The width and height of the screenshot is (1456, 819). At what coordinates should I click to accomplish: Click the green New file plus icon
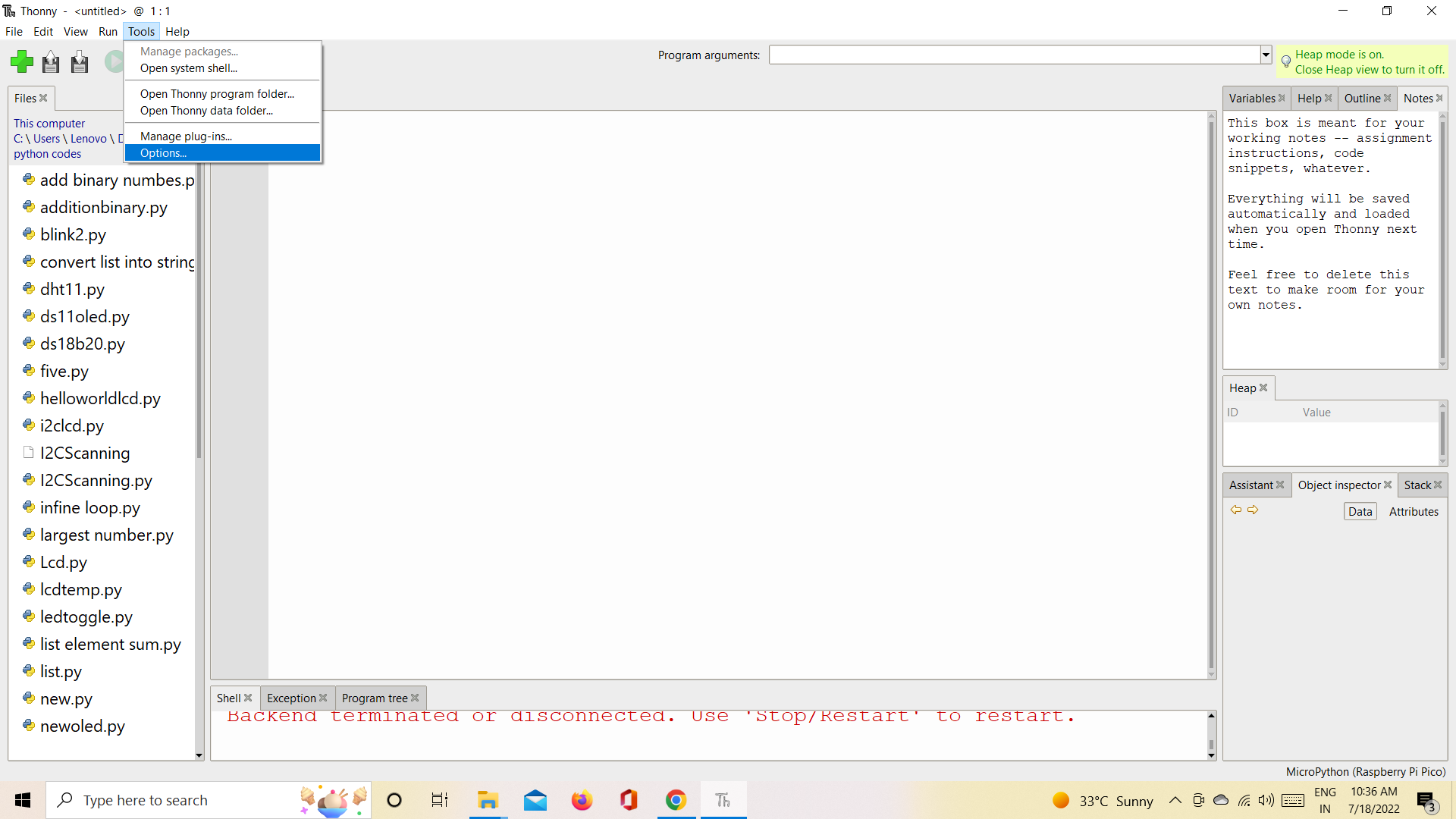[22, 61]
